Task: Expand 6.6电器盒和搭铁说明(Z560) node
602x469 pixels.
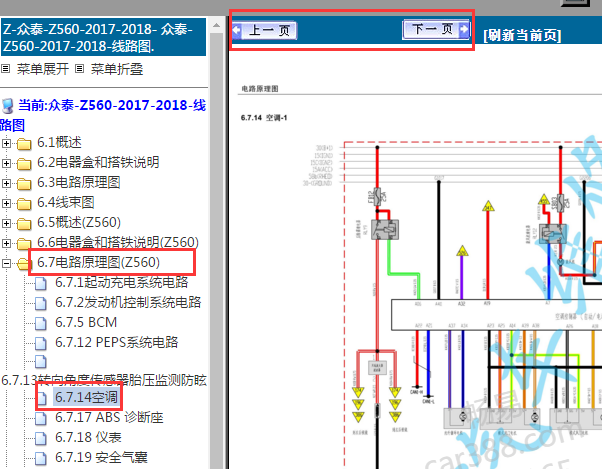Action: pyautogui.click(x=6, y=243)
